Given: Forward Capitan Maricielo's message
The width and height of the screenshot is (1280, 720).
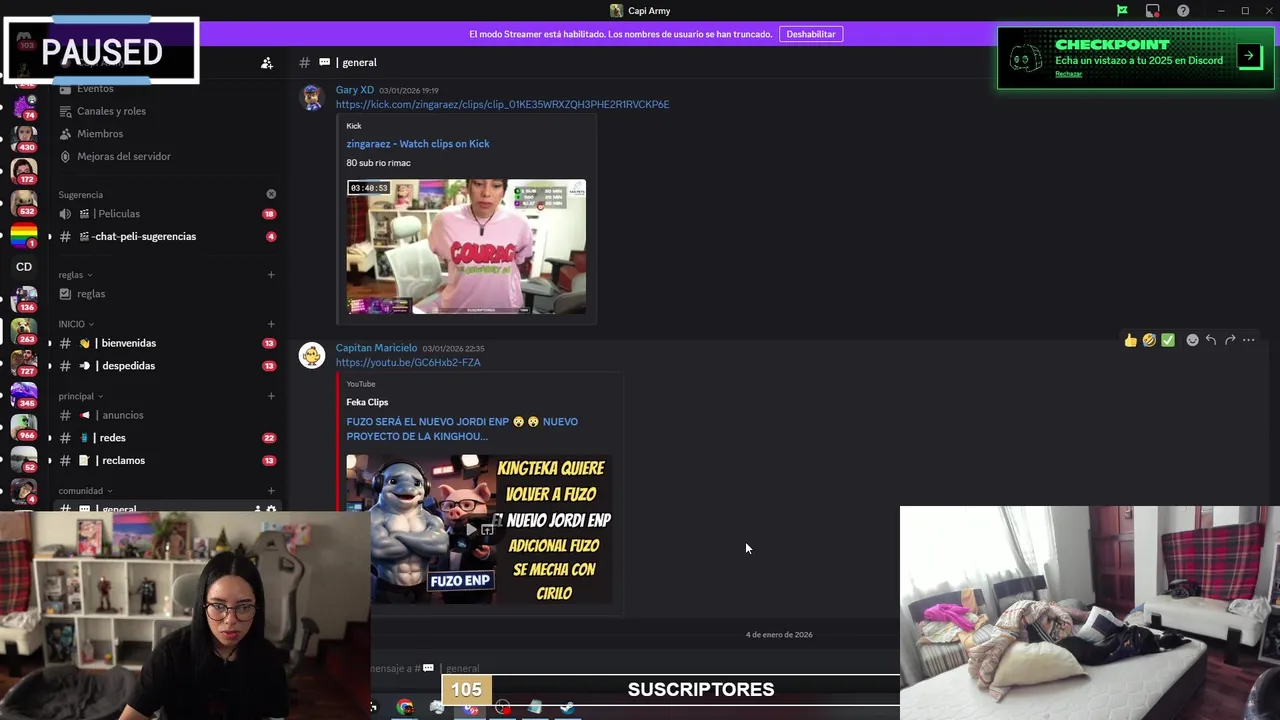Looking at the screenshot, I should 1230,340.
